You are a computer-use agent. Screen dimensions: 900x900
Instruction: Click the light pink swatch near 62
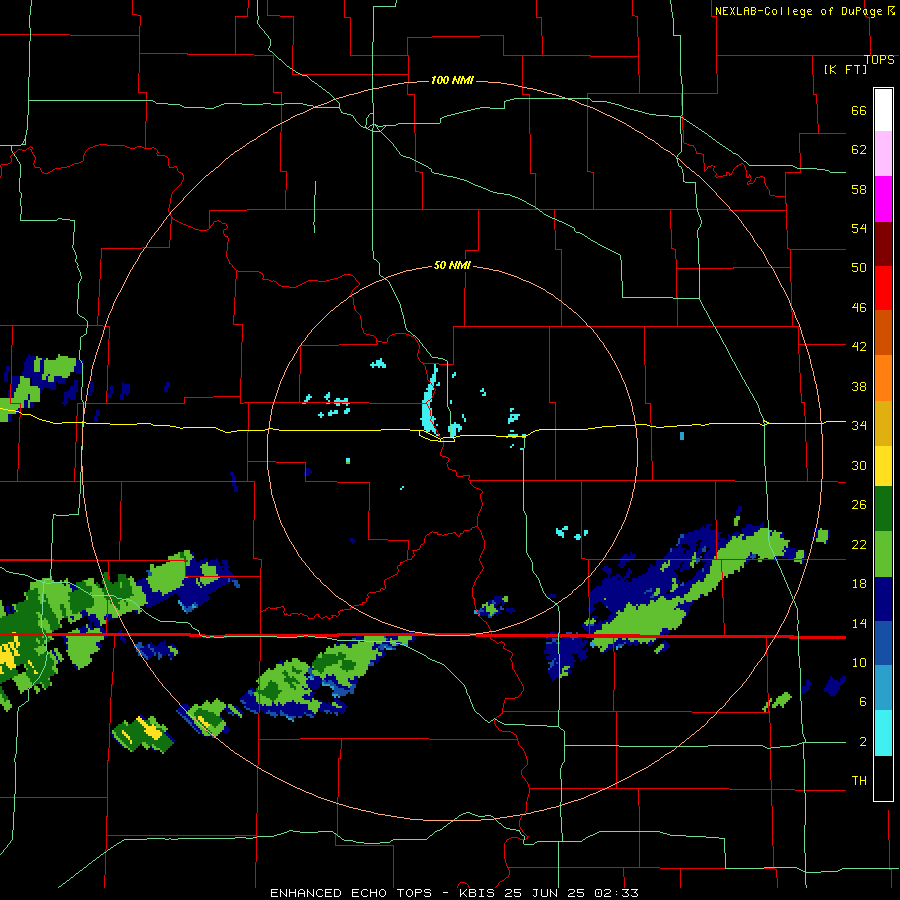tap(883, 154)
